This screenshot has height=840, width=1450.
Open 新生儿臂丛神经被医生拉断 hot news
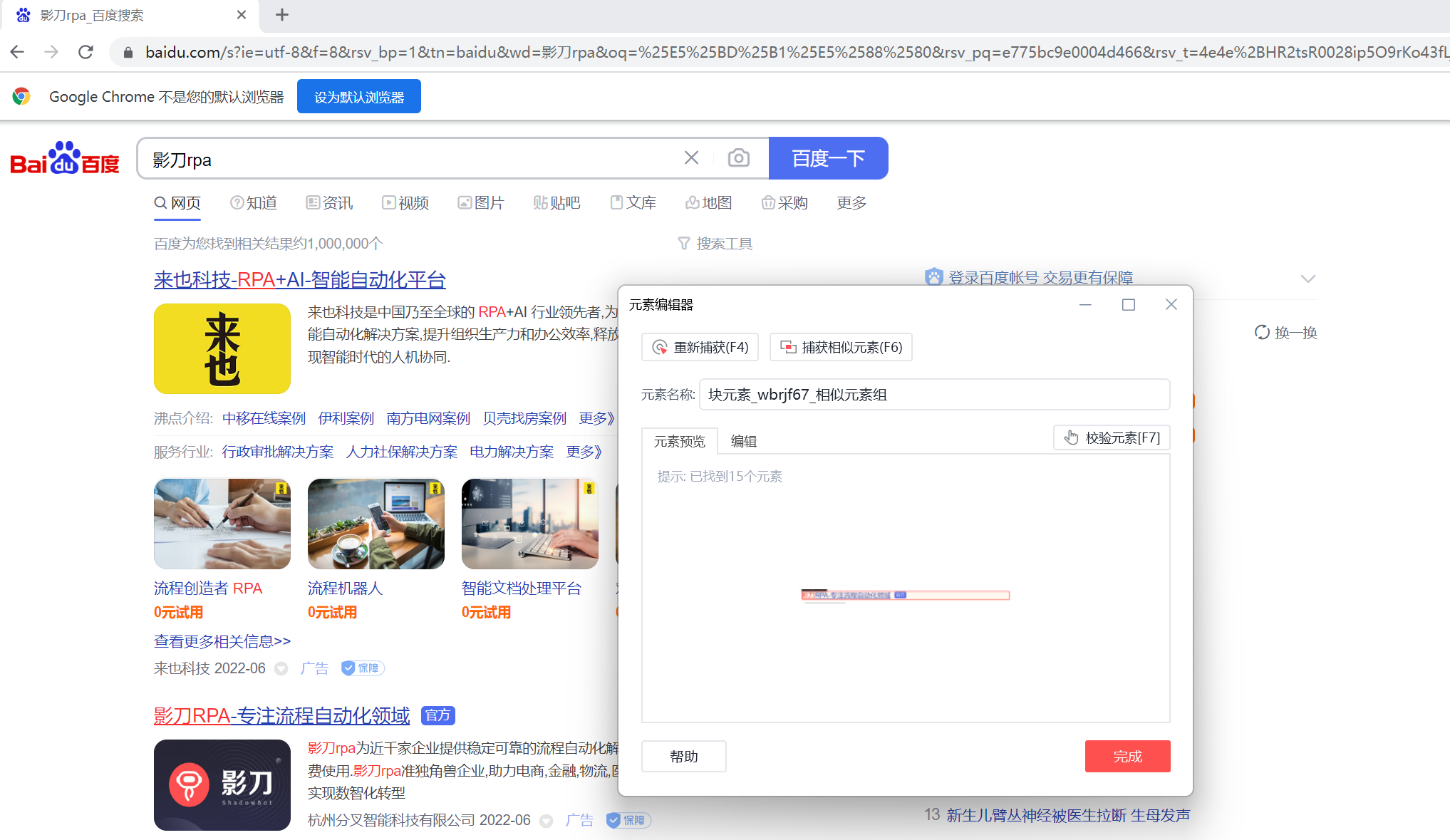coord(1068,815)
